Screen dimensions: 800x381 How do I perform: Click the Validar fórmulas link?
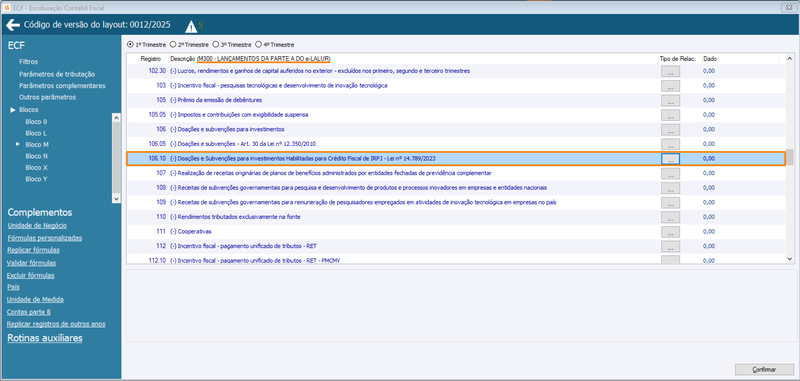click(32, 263)
